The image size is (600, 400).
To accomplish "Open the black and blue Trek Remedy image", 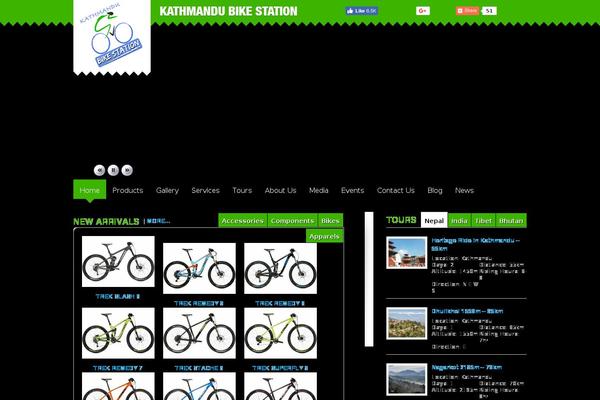I will click(280, 268).
